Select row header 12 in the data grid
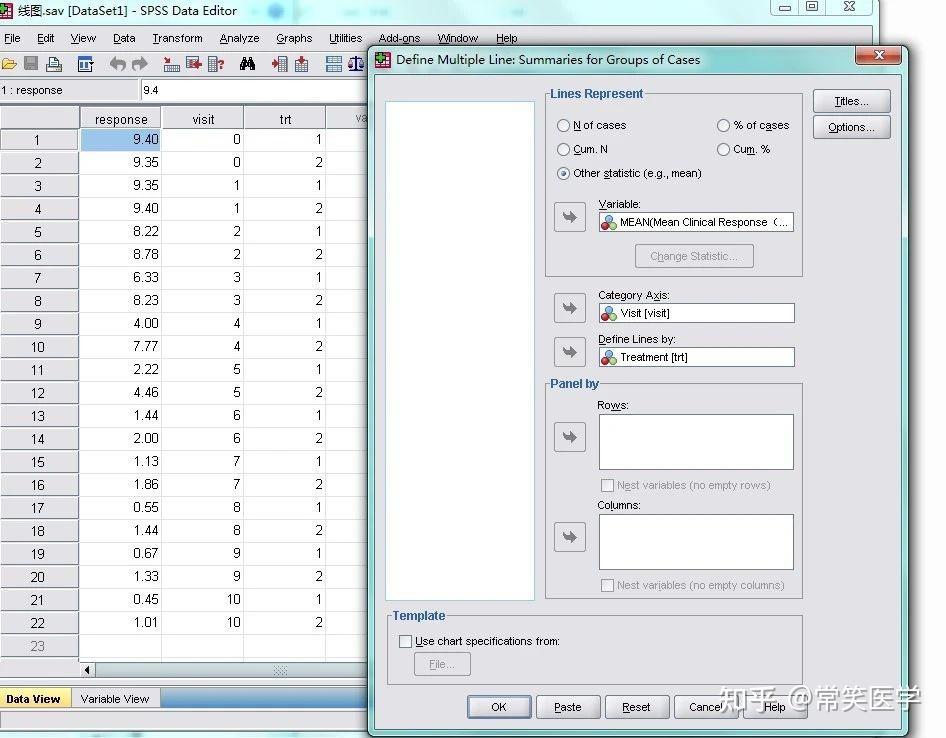 click(39, 393)
